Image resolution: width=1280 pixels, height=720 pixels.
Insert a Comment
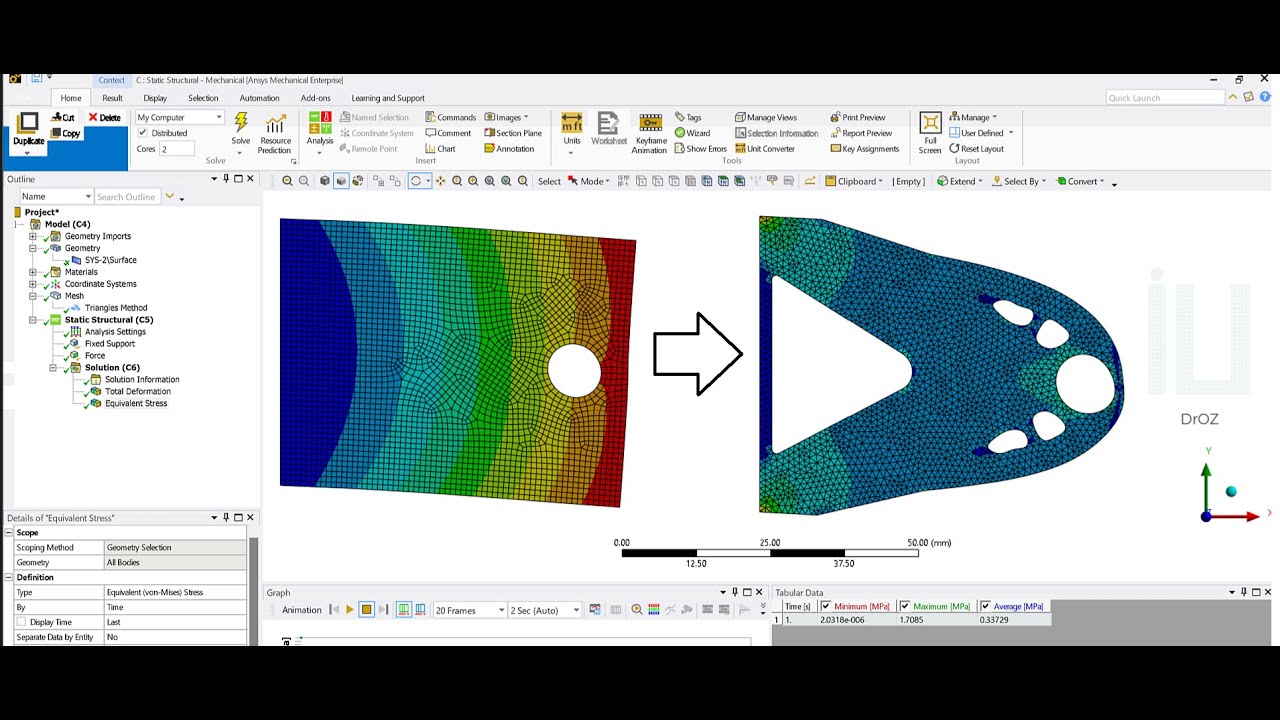(448, 133)
